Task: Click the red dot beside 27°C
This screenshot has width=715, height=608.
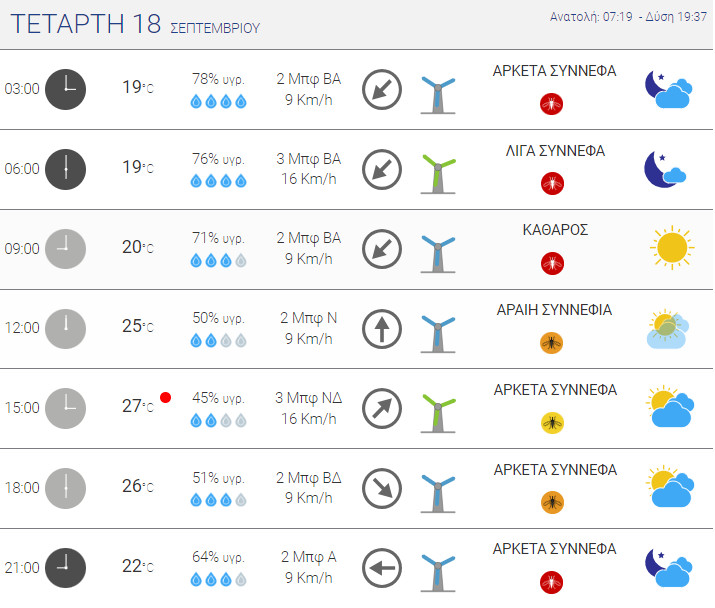Action: click(x=166, y=398)
